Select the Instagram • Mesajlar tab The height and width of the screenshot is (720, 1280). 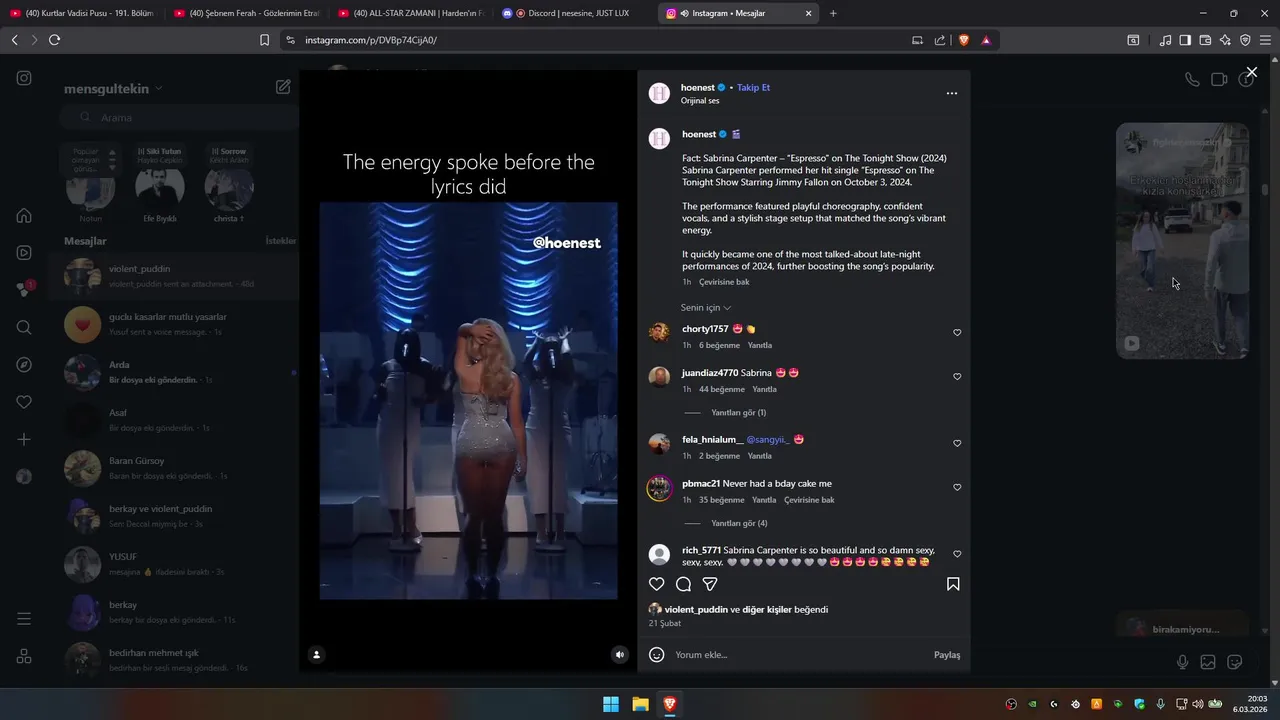click(x=739, y=13)
